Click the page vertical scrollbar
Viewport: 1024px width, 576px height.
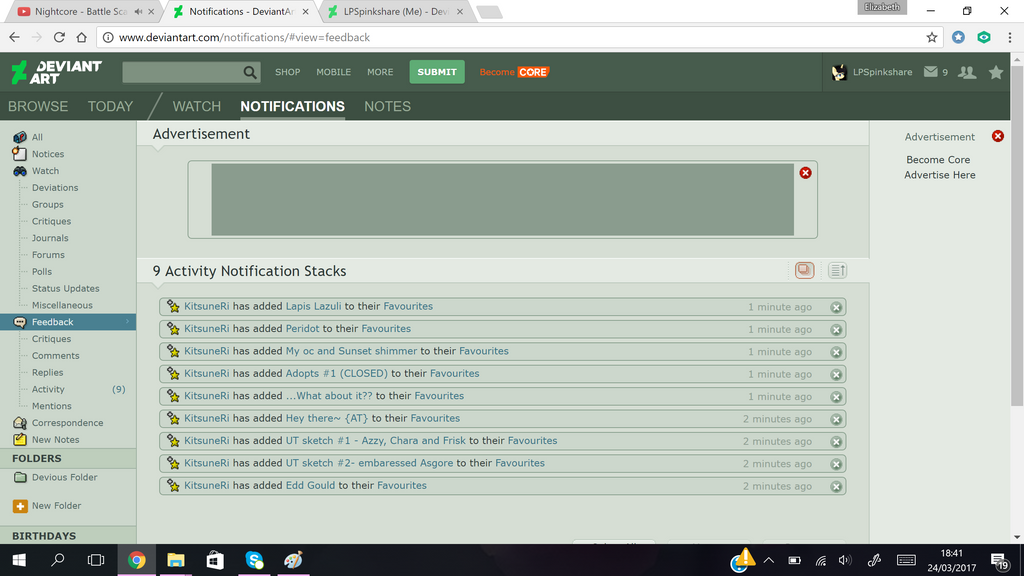[x=1017, y=235]
